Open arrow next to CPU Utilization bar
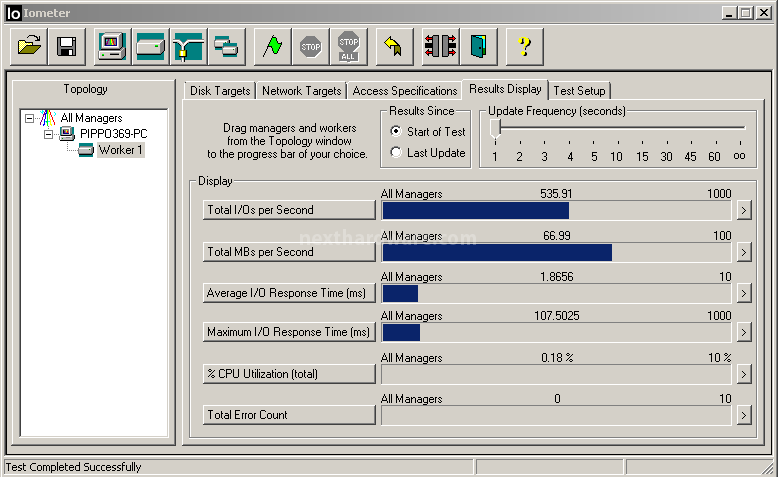 pos(743,374)
